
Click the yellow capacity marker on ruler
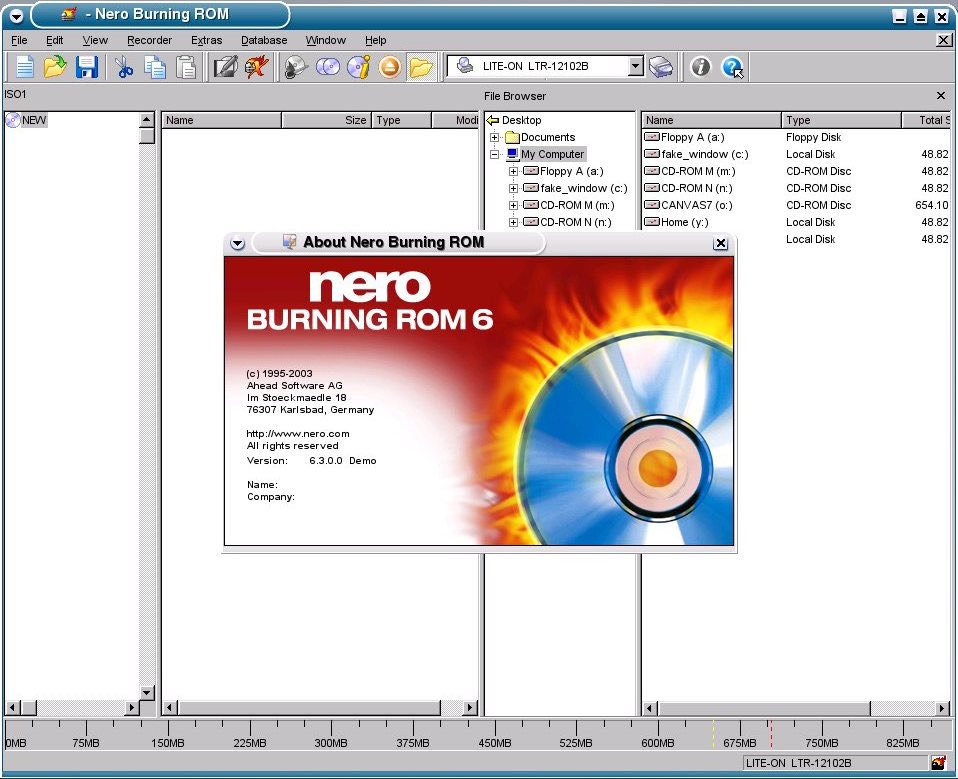(713, 734)
